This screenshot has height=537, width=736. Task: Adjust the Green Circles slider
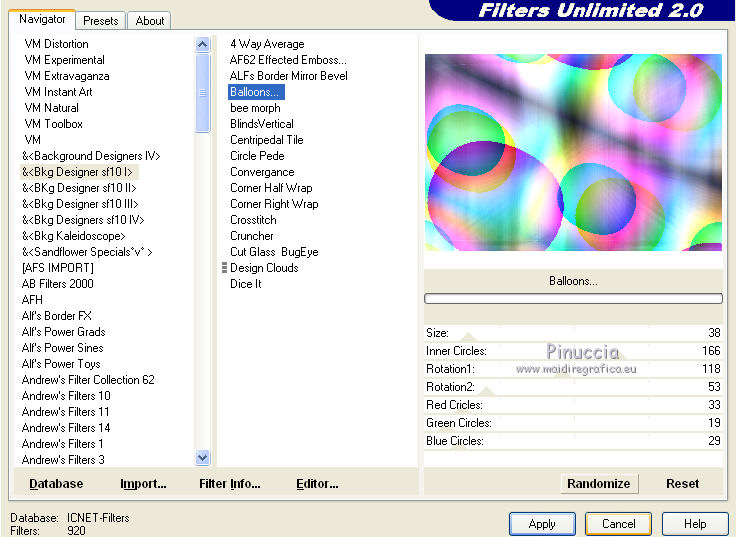pyautogui.click(x=573, y=423)
